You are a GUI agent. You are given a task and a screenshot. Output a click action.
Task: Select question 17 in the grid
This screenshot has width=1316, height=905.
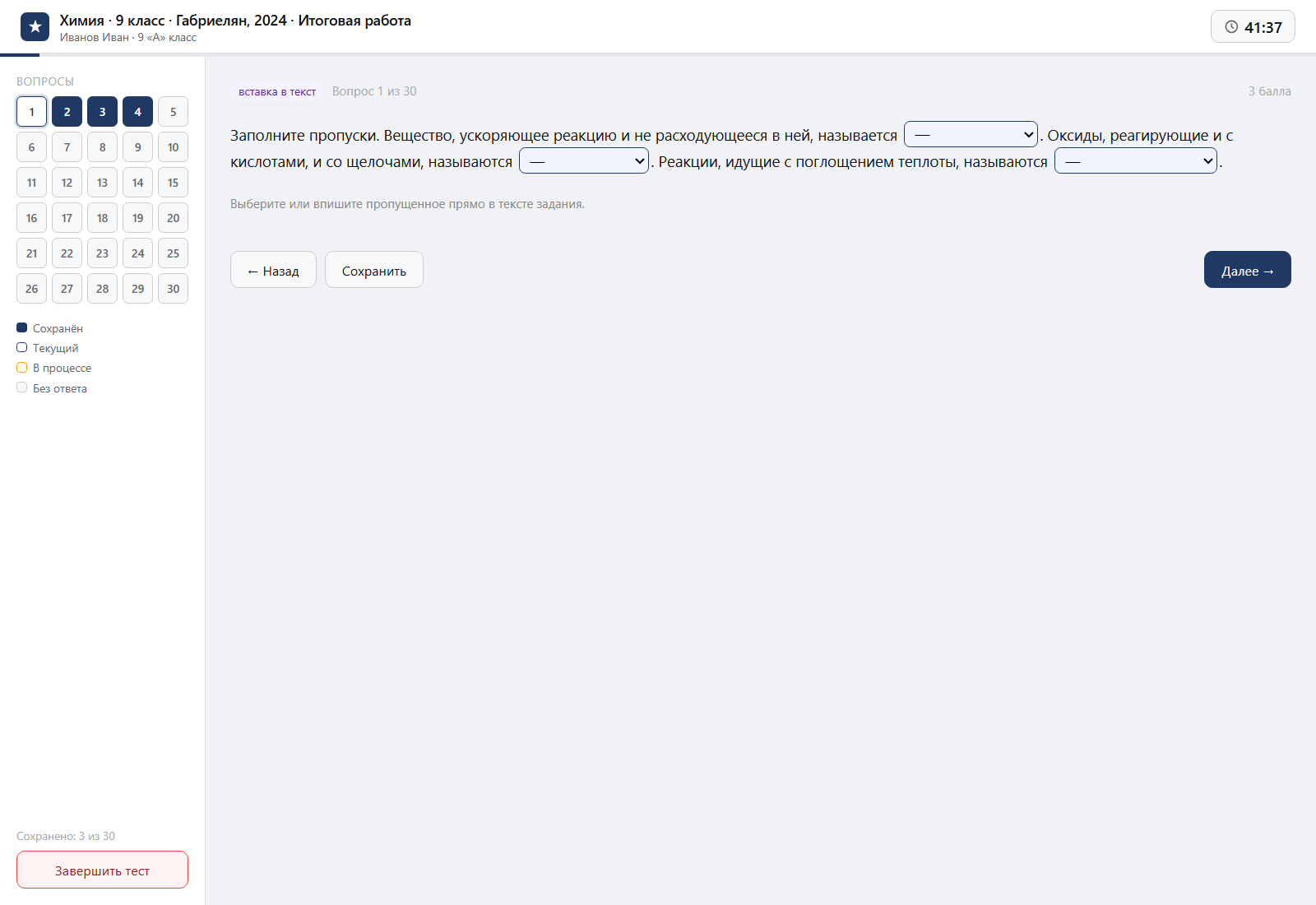67,218
